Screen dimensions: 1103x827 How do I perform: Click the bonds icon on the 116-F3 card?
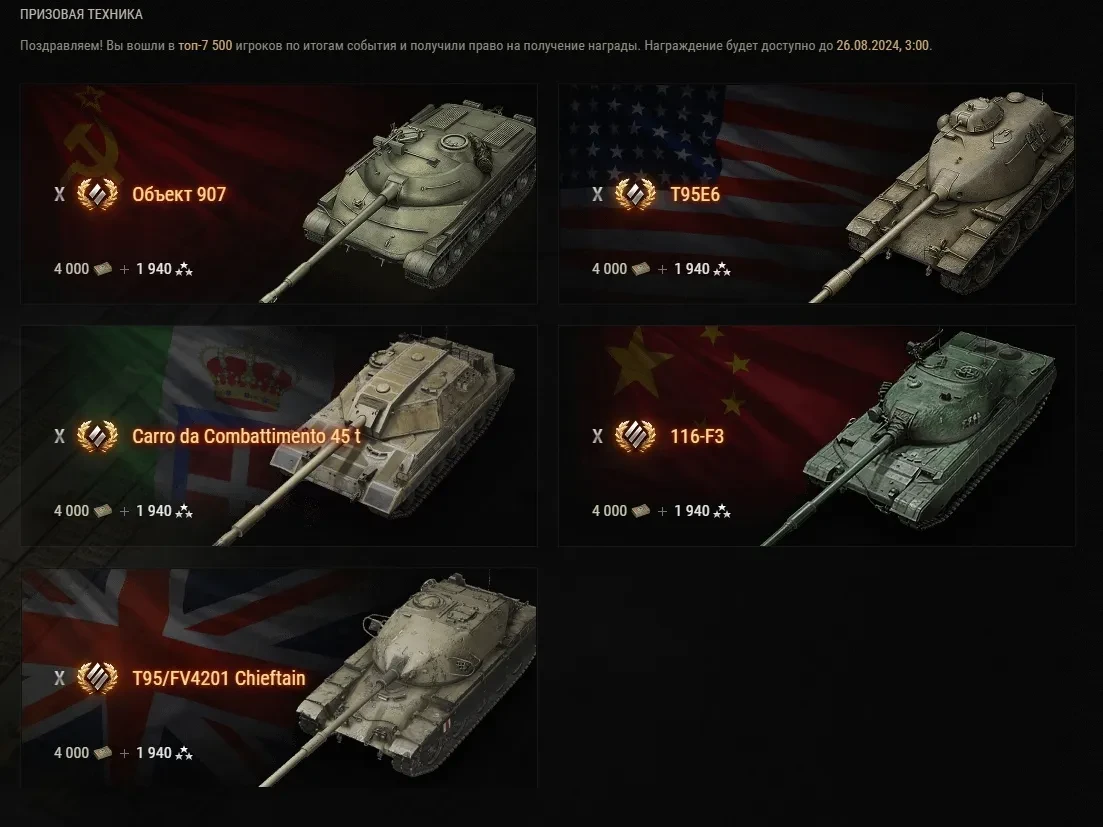[641, 511]
